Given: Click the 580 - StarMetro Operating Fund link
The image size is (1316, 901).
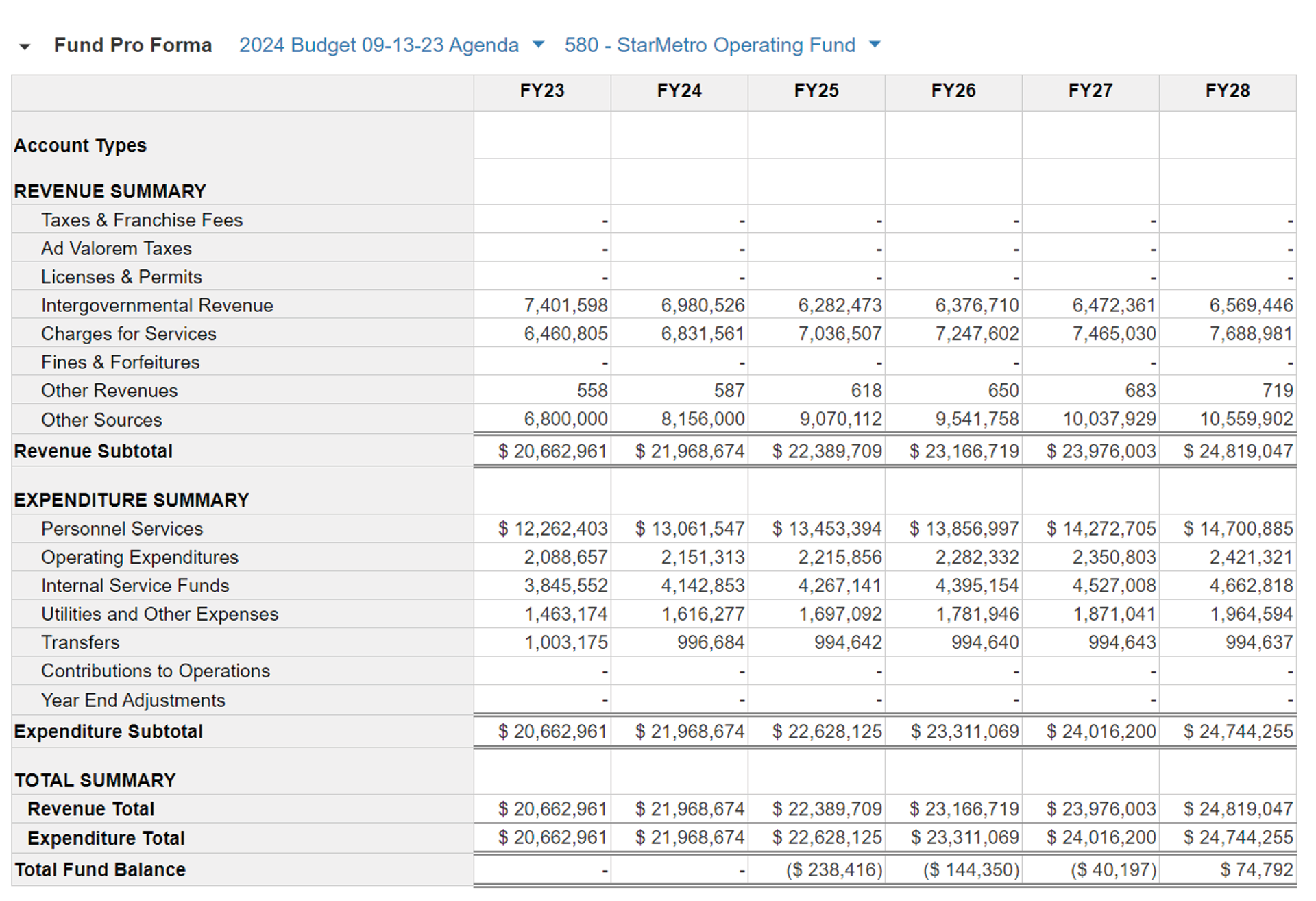Looking at the screenshot, I should (x=709, y=45).
